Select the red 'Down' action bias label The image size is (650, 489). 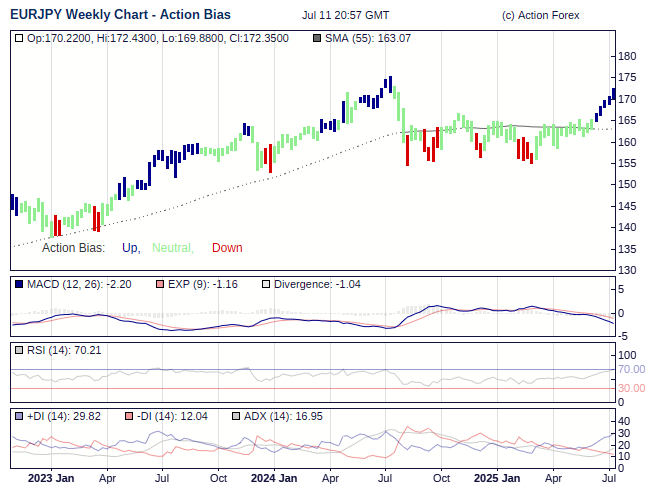[x=227, y=248]
